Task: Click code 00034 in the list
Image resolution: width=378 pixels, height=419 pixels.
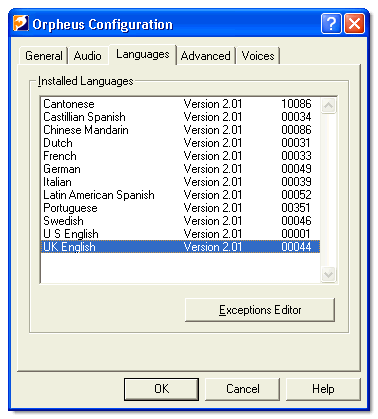Action: pos(296,117)
